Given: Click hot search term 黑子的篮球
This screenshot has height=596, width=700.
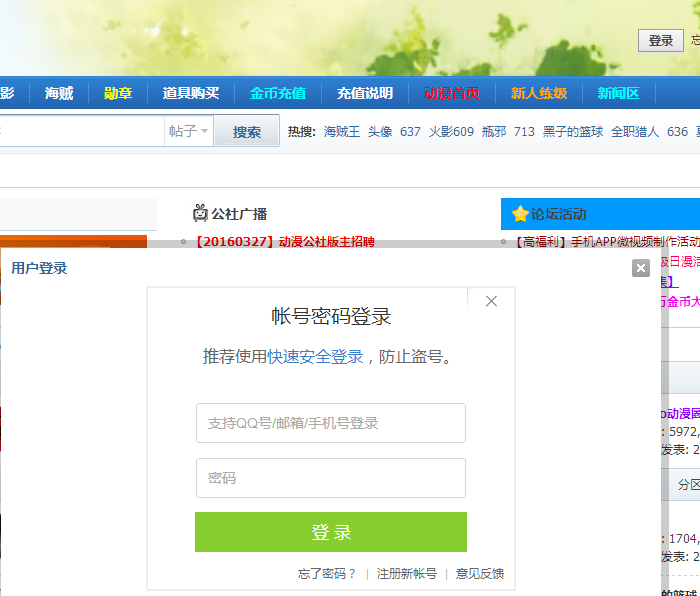Looking at the screenshot, I should click(x=573, y=132).
